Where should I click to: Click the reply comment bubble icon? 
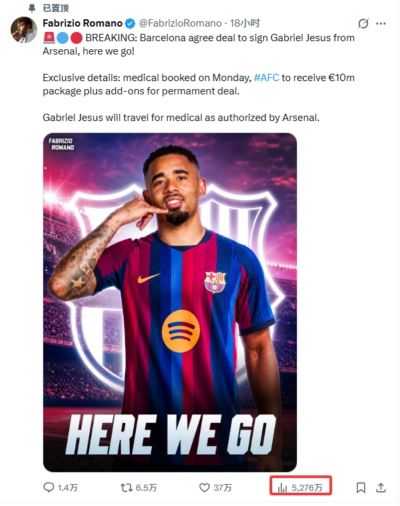coord(49,487)
